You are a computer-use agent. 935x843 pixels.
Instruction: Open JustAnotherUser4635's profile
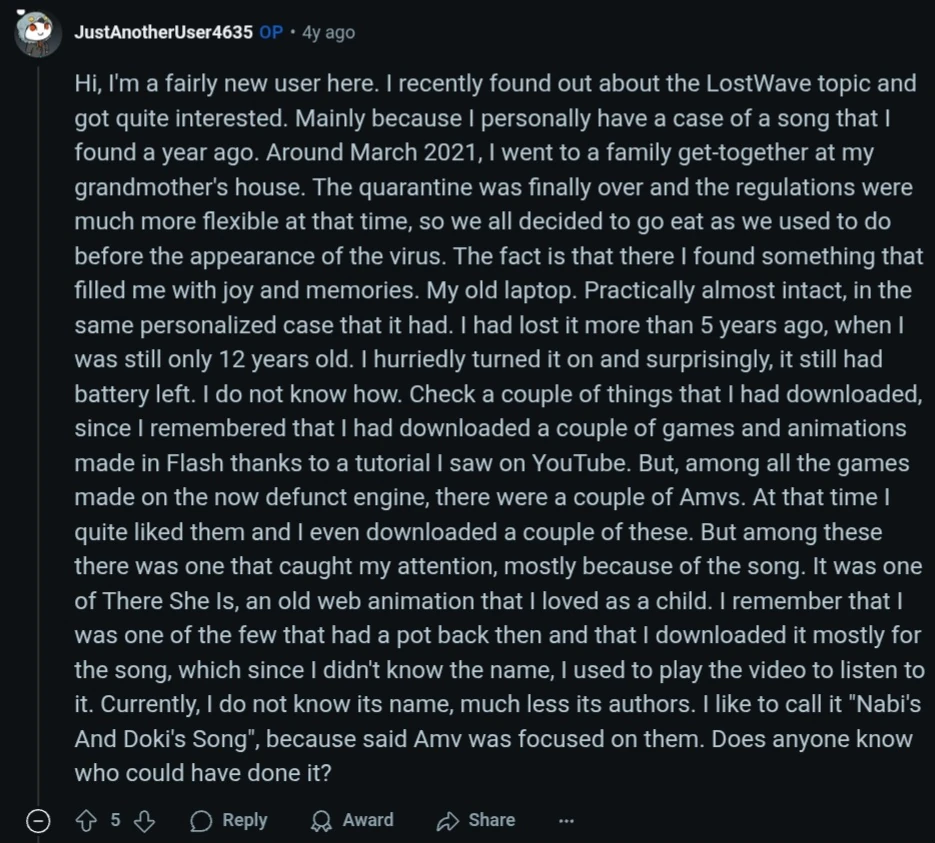(163, 32)
